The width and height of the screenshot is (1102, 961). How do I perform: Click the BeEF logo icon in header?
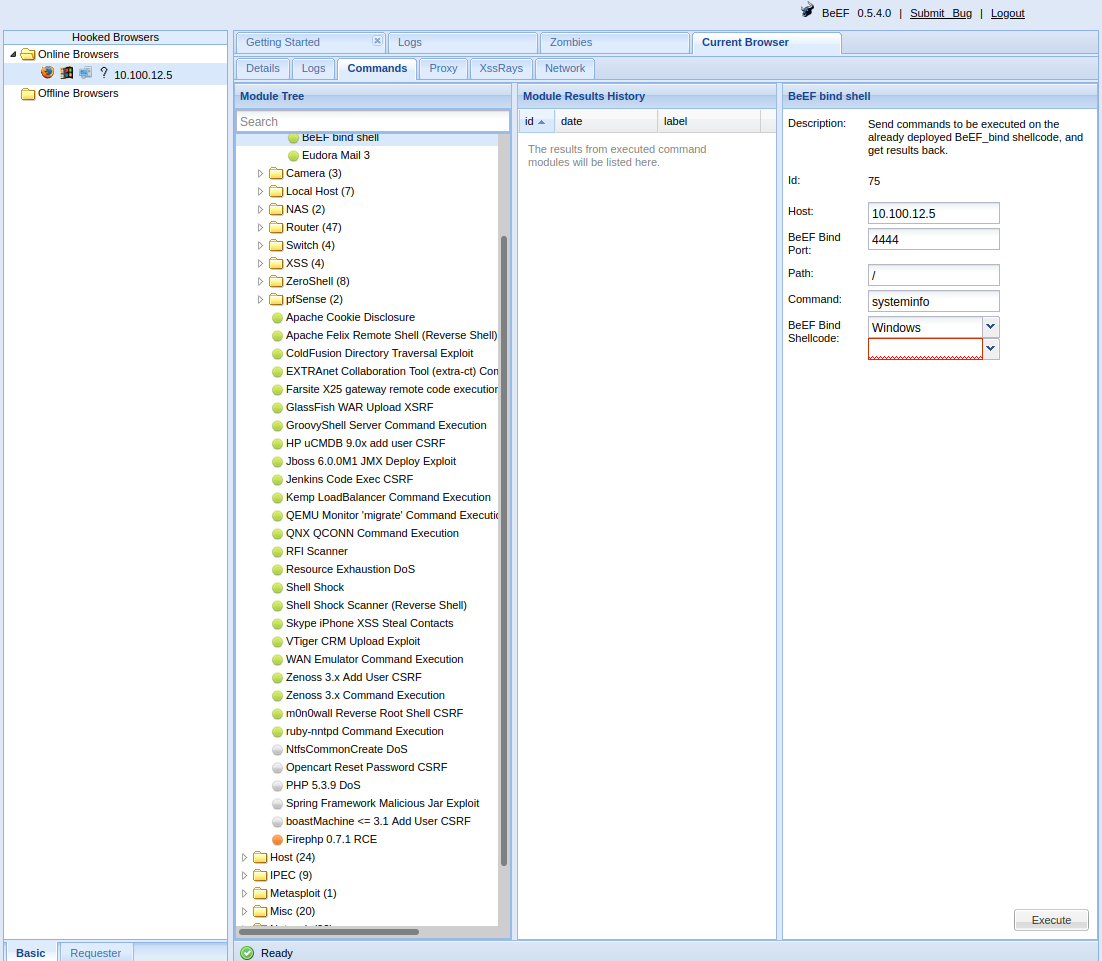808,11
